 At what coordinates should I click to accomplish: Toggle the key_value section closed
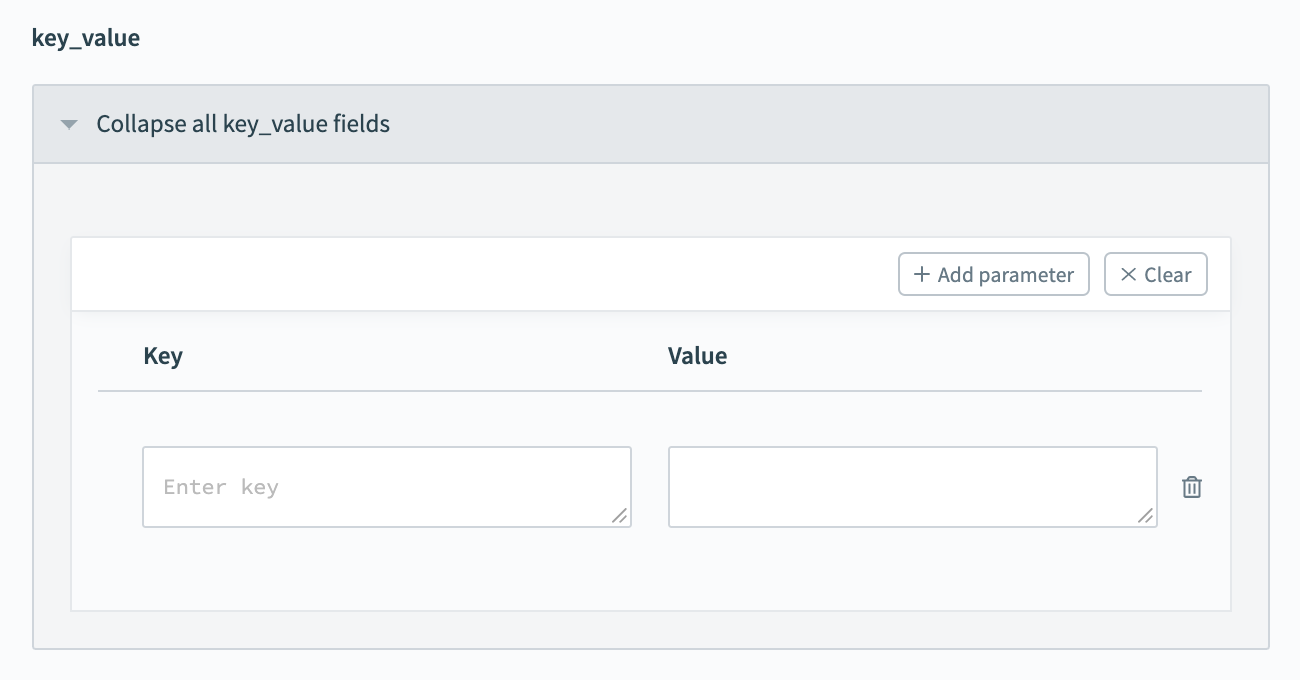(x=244, y=124)
